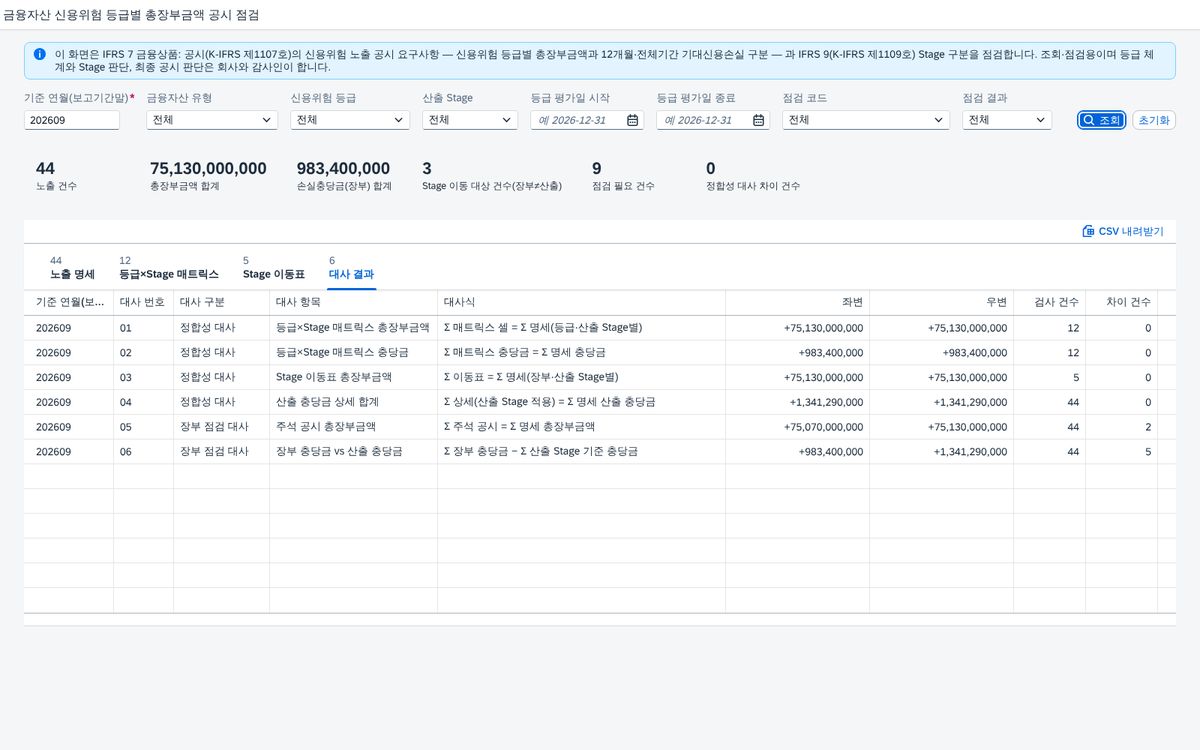Viewport: 1200px width, 750px height.
Task: Click the info icon in the blue notice banner
Action: tap(39, 54)
